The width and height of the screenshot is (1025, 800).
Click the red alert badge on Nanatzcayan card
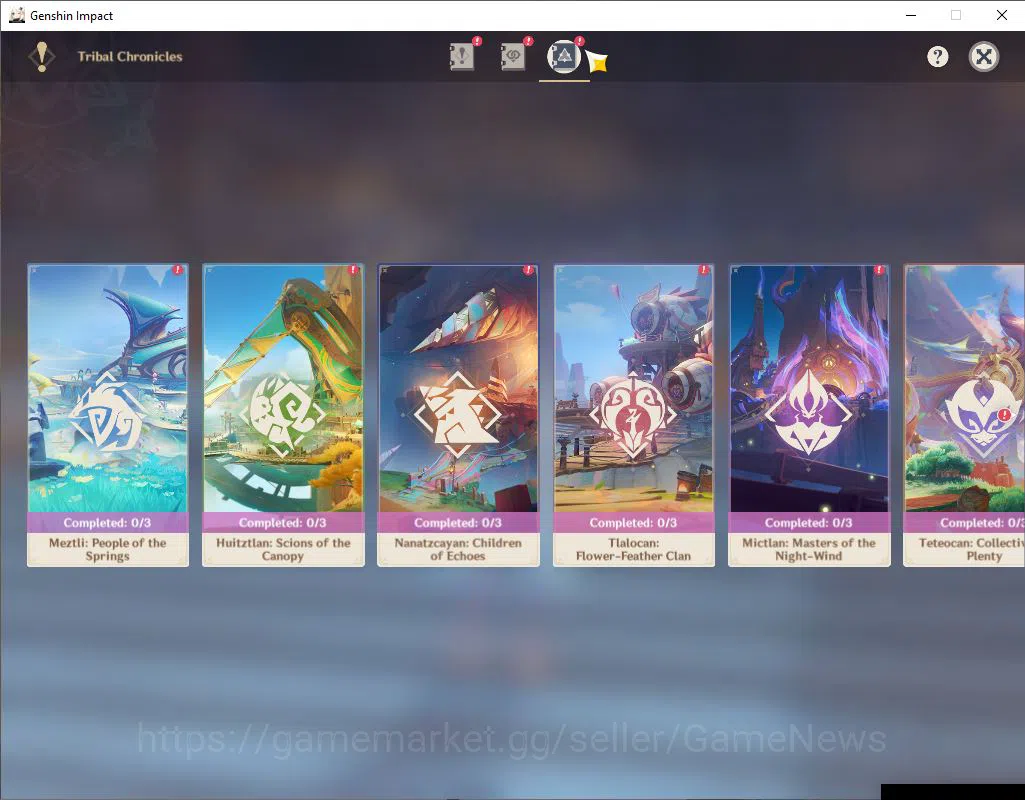[529, 270]
